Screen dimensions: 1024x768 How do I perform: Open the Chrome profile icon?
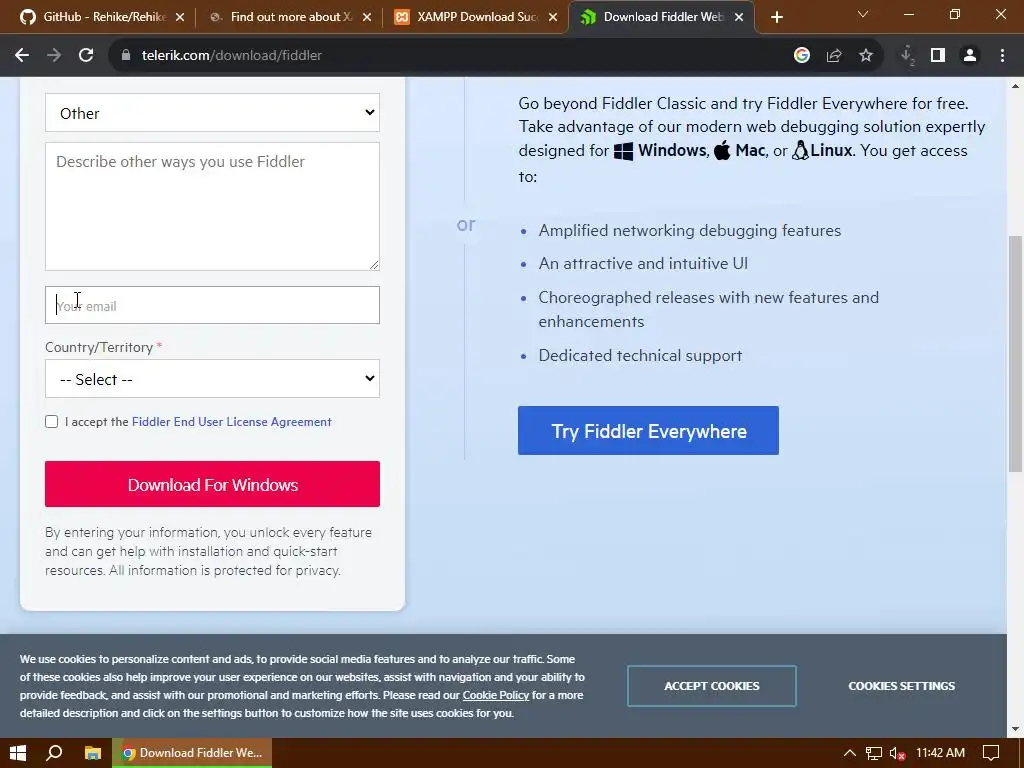[x=970, y=56]
